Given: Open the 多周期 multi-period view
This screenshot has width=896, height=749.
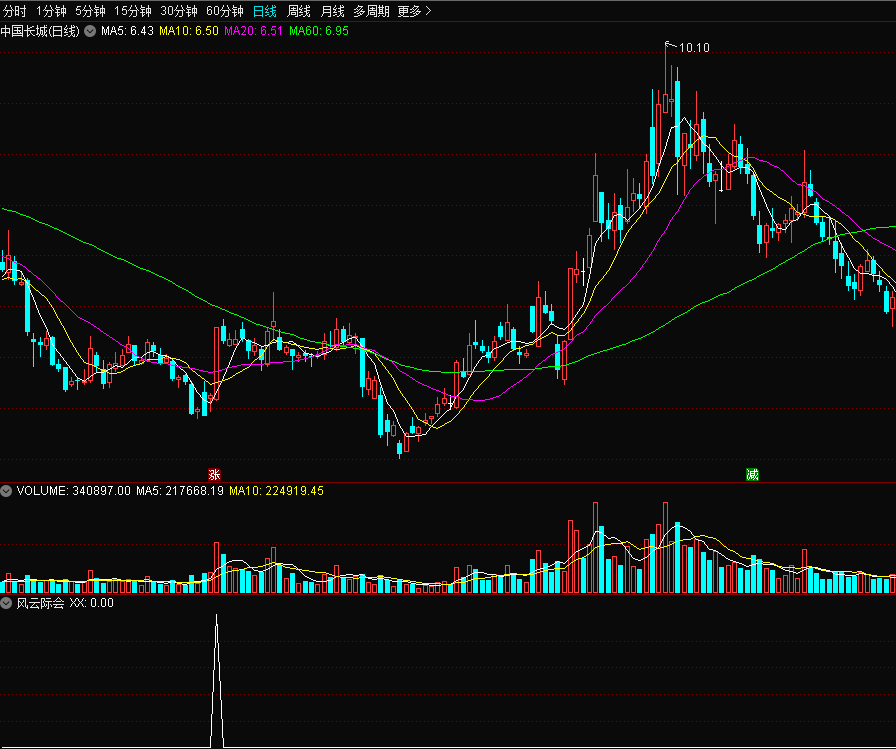Looking at the screenshot, I should 371,11.
